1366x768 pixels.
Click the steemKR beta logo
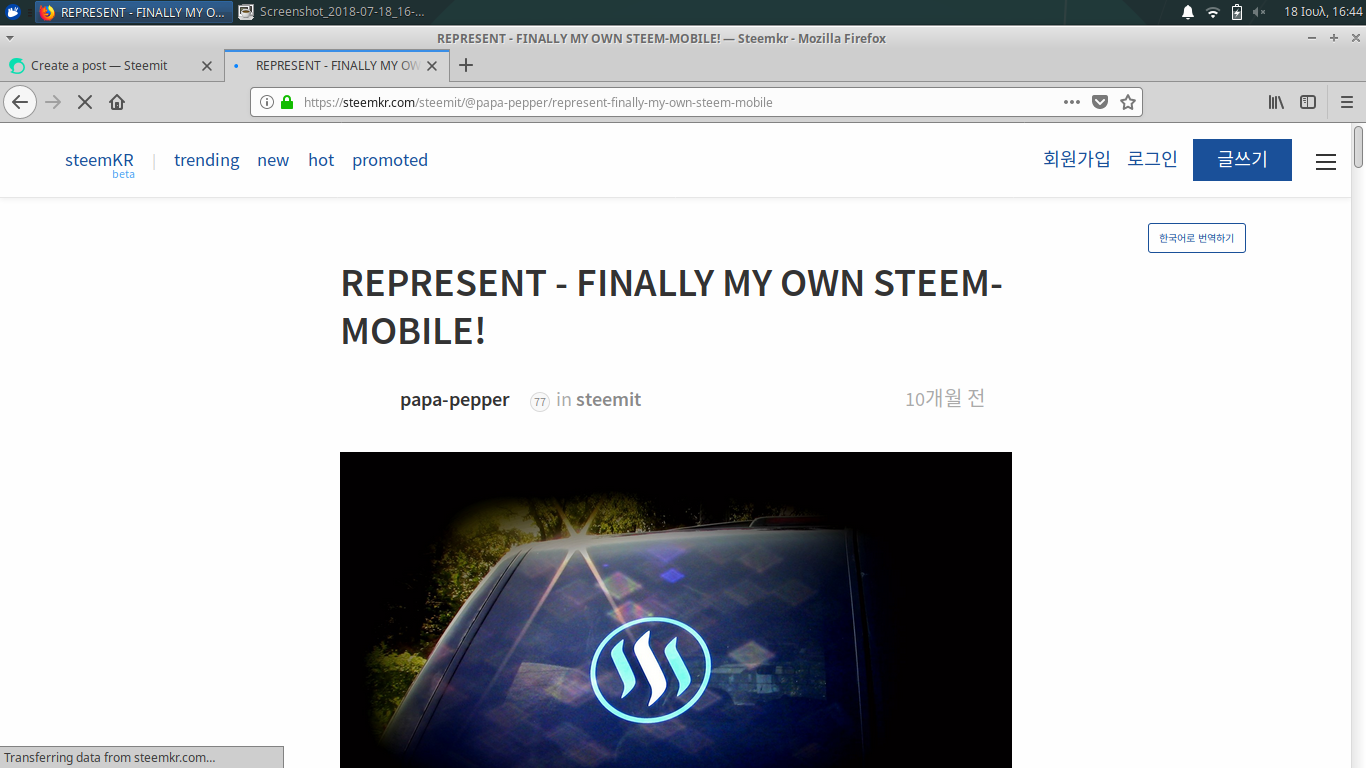(x=99, y=164)
